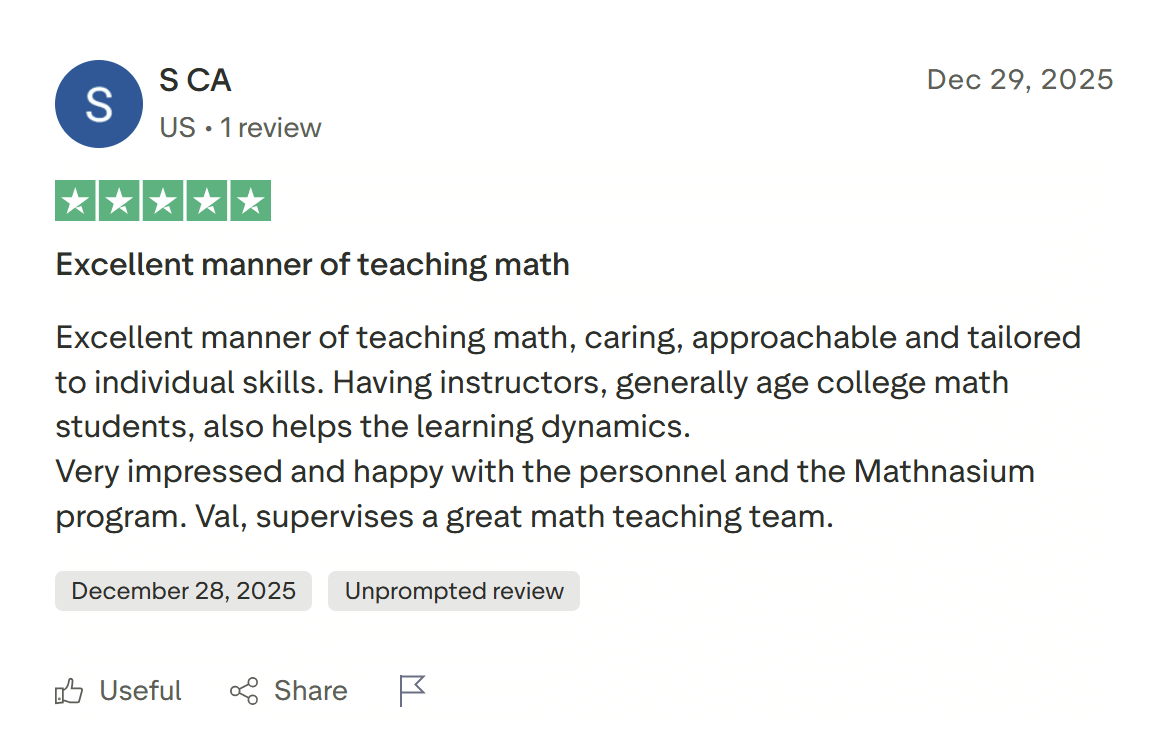Screen dimensions: 1171x754
Task: Click the Dec 29, 2025 posting date
Action: point(1020,79)
